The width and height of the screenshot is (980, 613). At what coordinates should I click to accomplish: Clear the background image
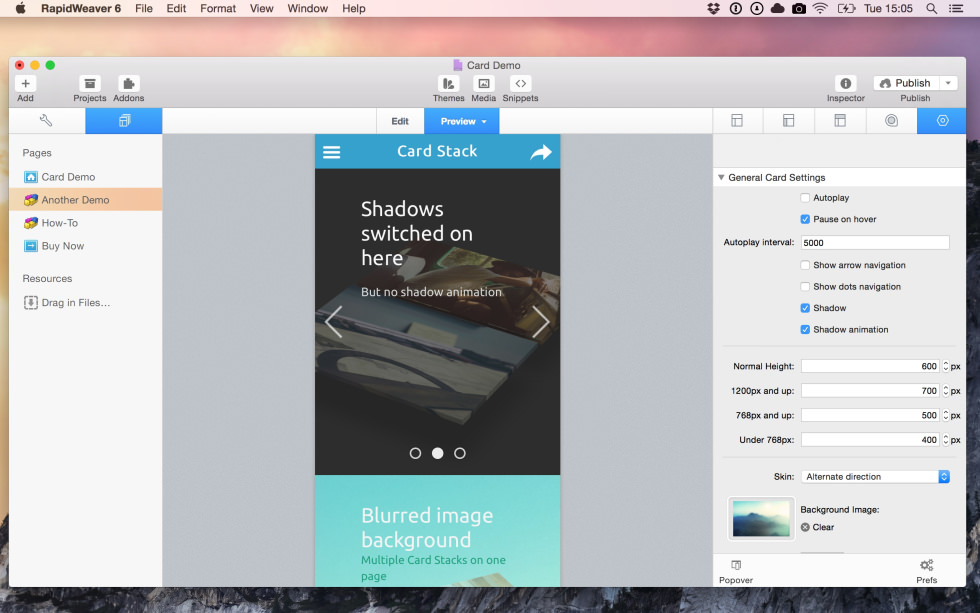coord(818,527)
